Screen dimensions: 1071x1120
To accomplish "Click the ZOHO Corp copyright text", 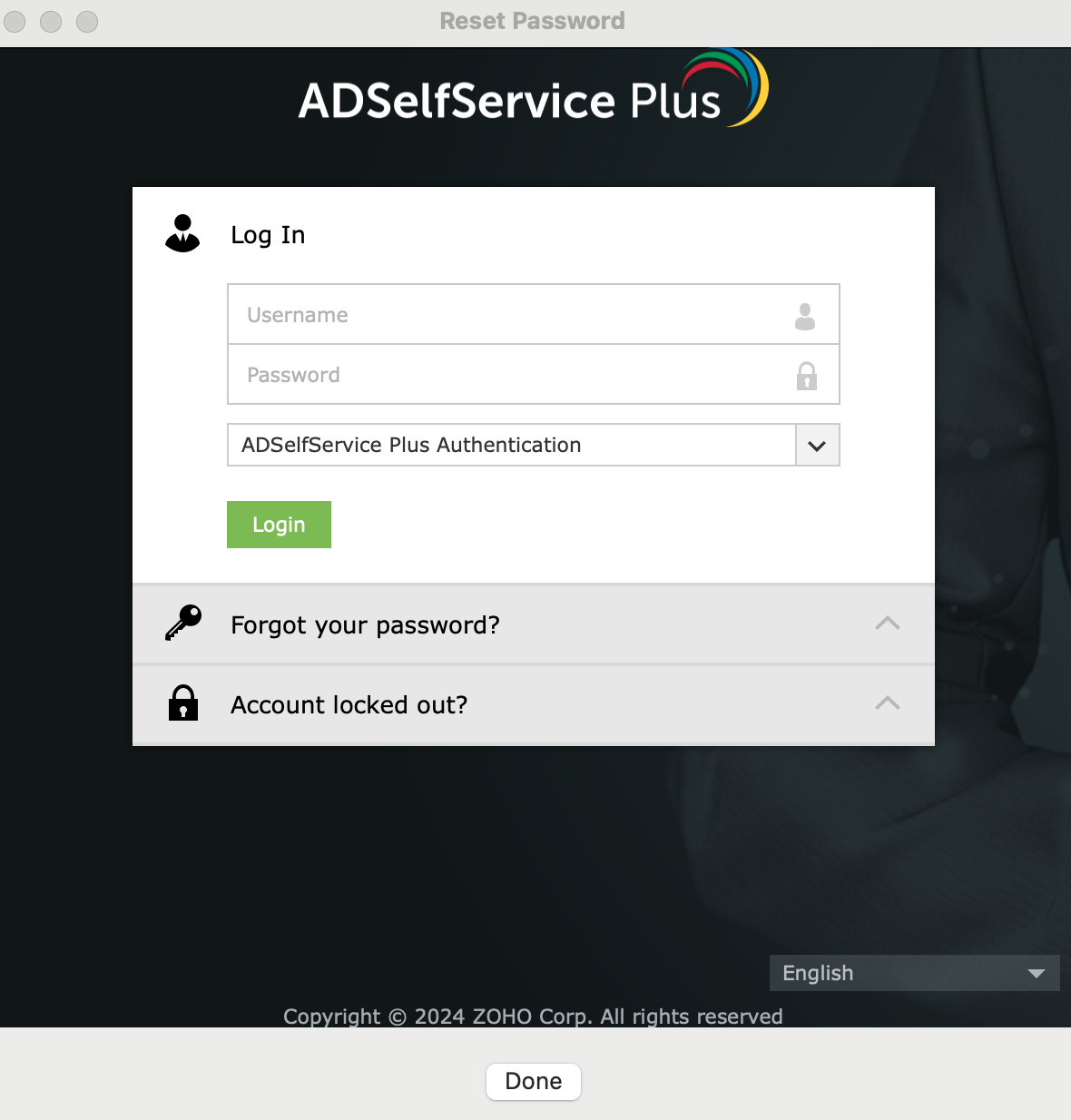I will click(x=533, y=1017).
